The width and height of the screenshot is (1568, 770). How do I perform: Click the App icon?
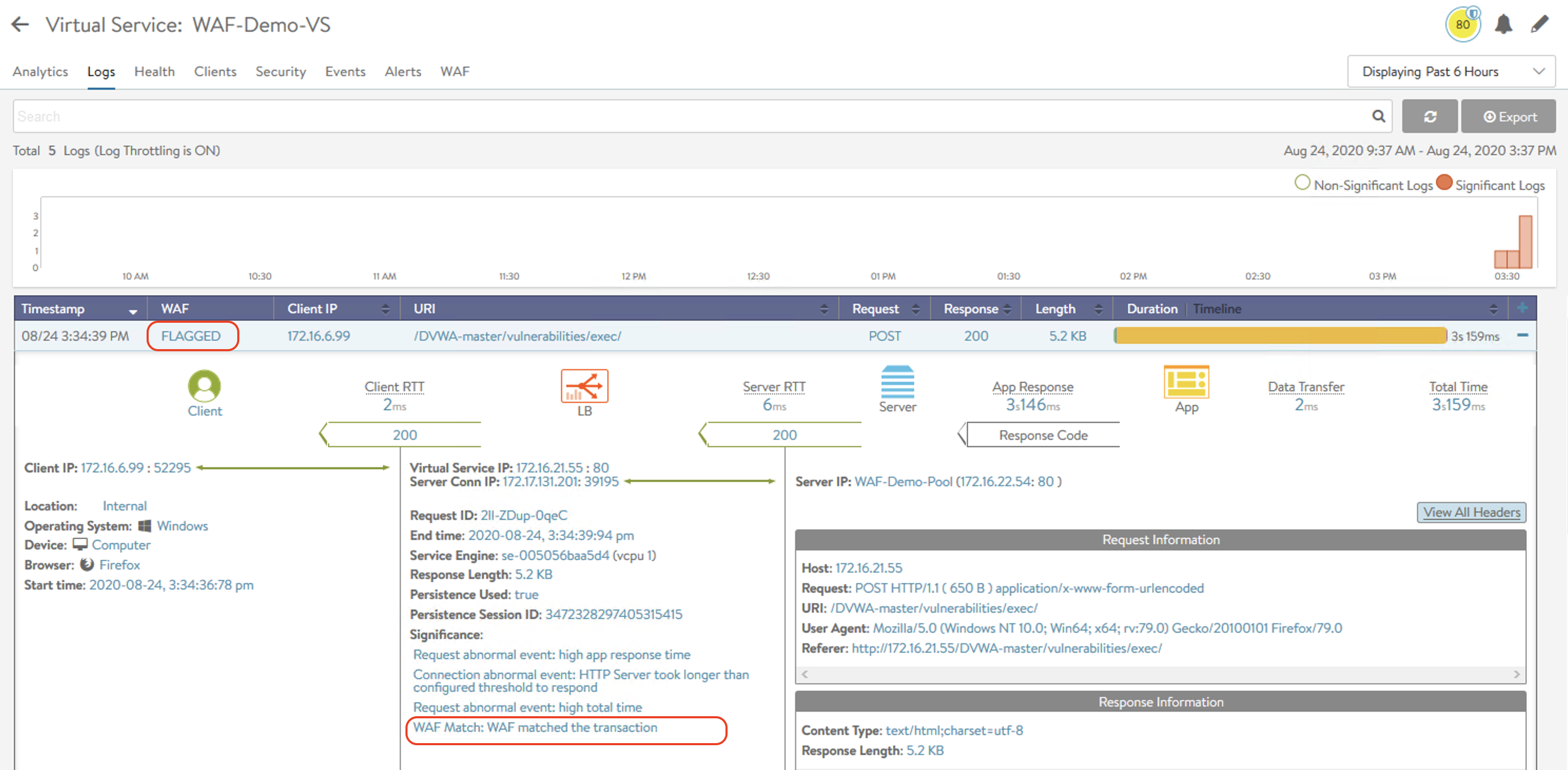1186,382
